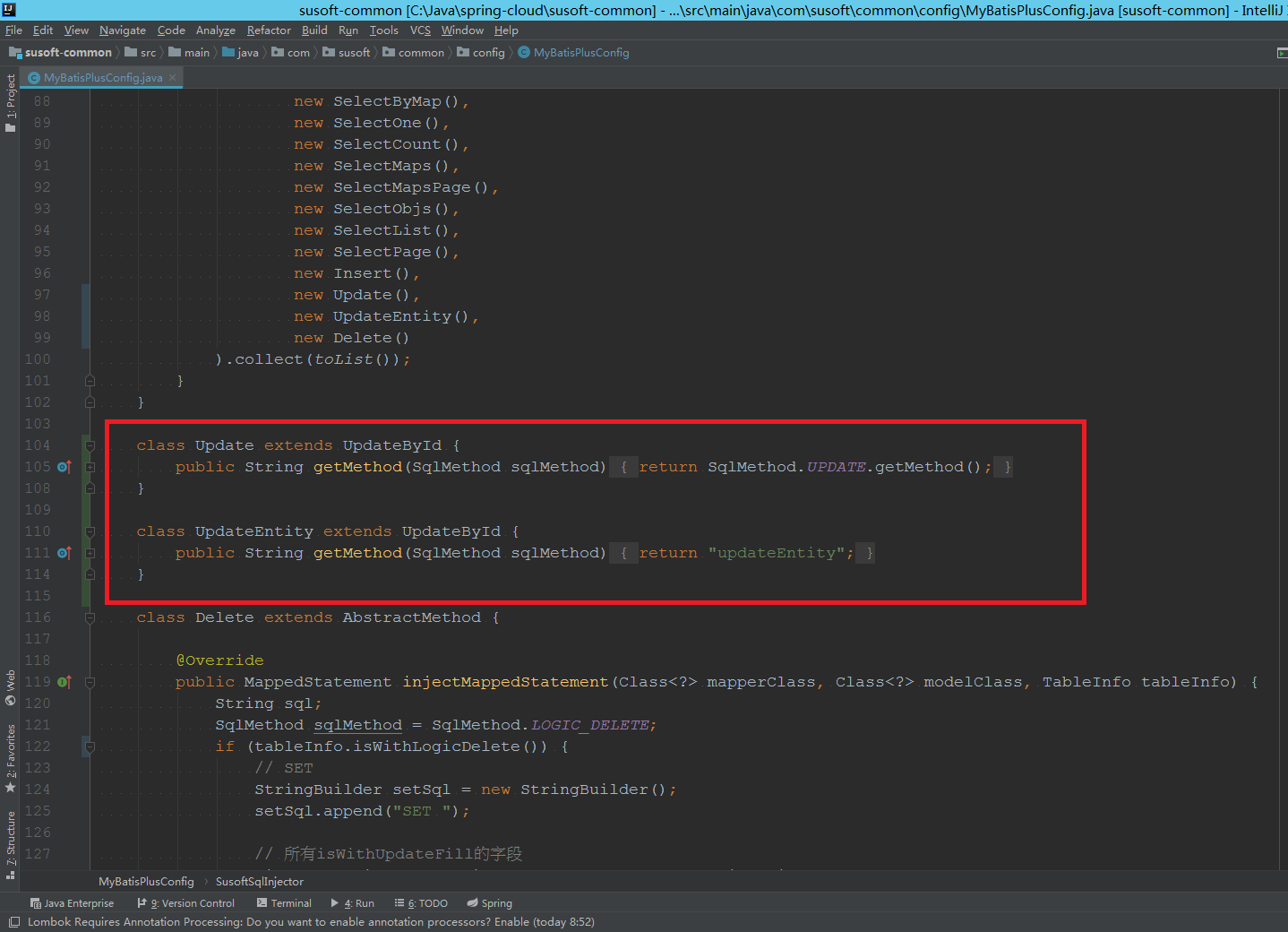Click SusoftSqlInjector in the bottom breadcrumb

[260, 882]
